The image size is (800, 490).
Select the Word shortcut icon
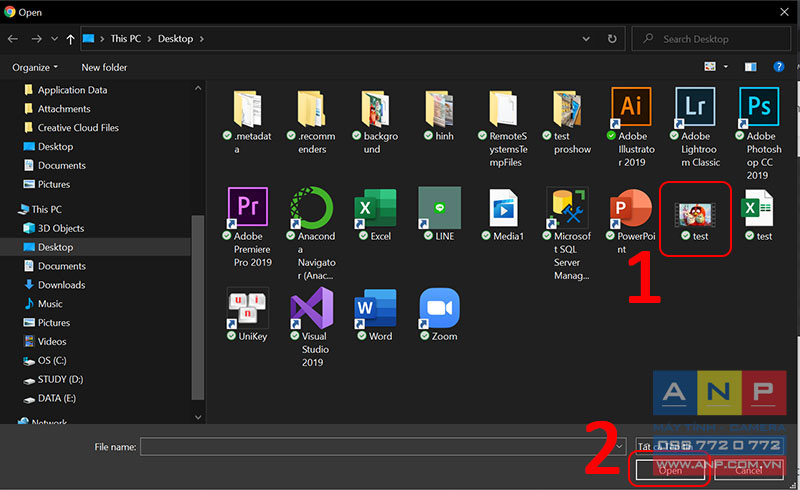pos(376,314)
